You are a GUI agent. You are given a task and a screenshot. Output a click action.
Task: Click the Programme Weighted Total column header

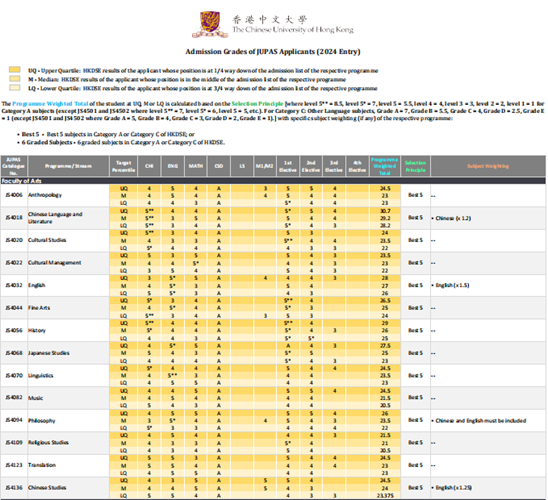click(x=384, y=166)
